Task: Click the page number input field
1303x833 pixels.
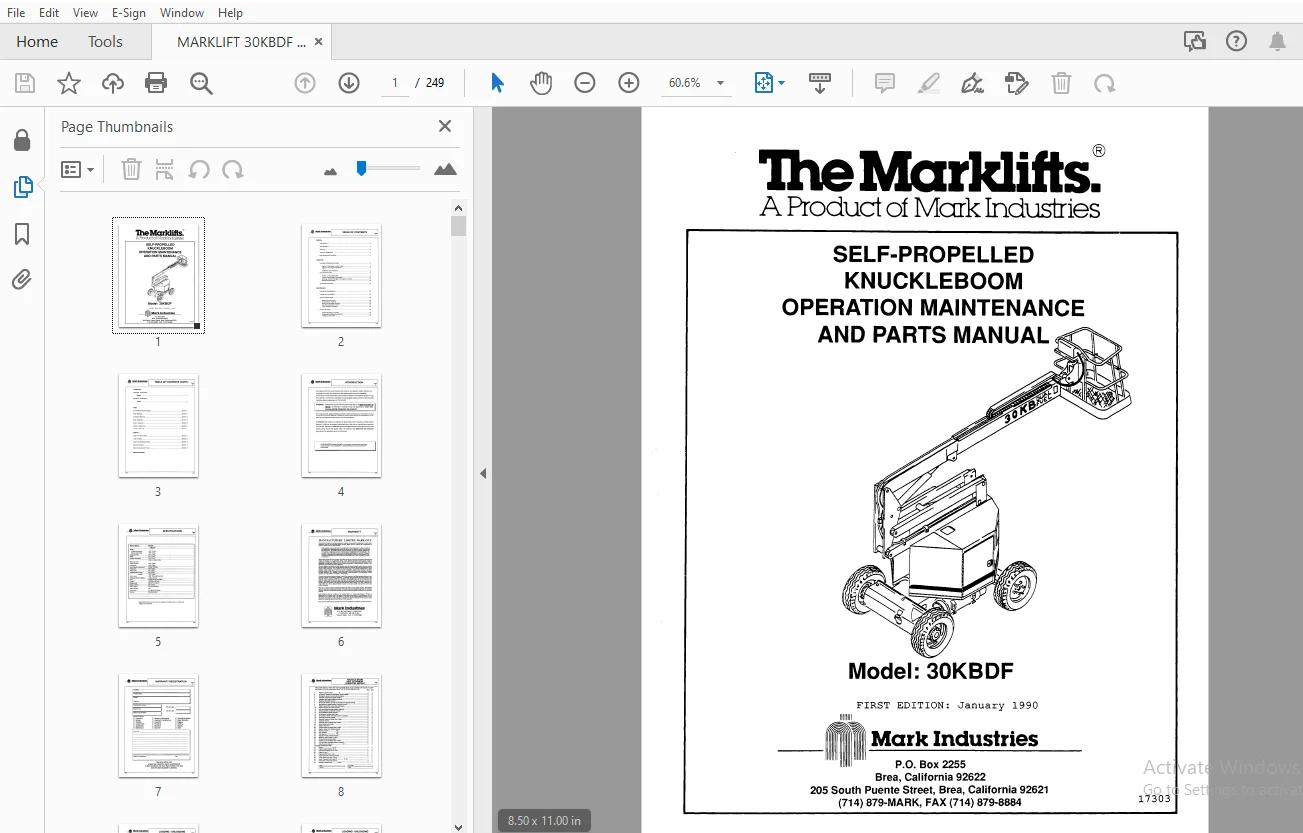Action: (x=395, y=83)
